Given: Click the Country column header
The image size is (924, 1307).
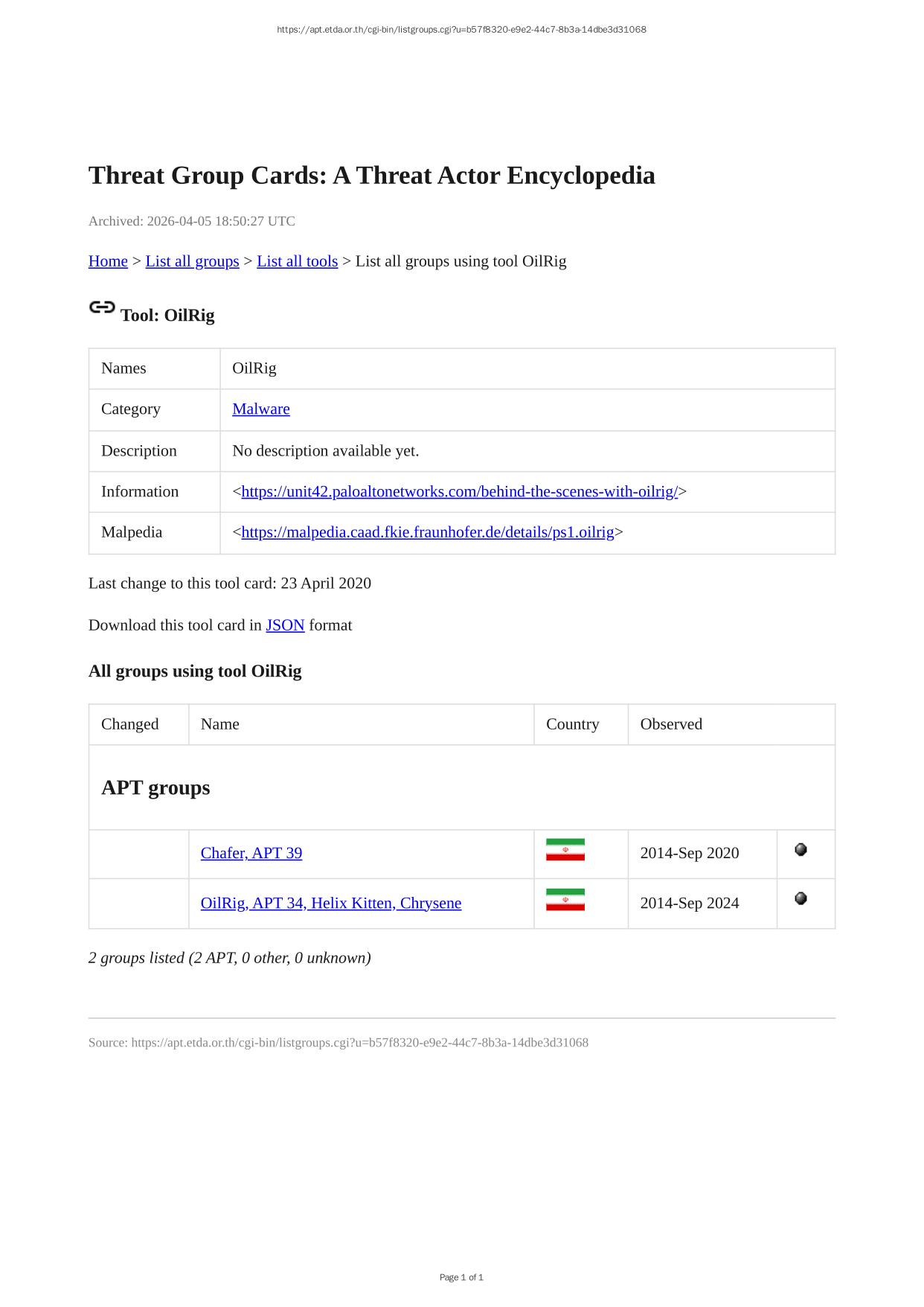Looking at the screenshot, I should (572, 724).
